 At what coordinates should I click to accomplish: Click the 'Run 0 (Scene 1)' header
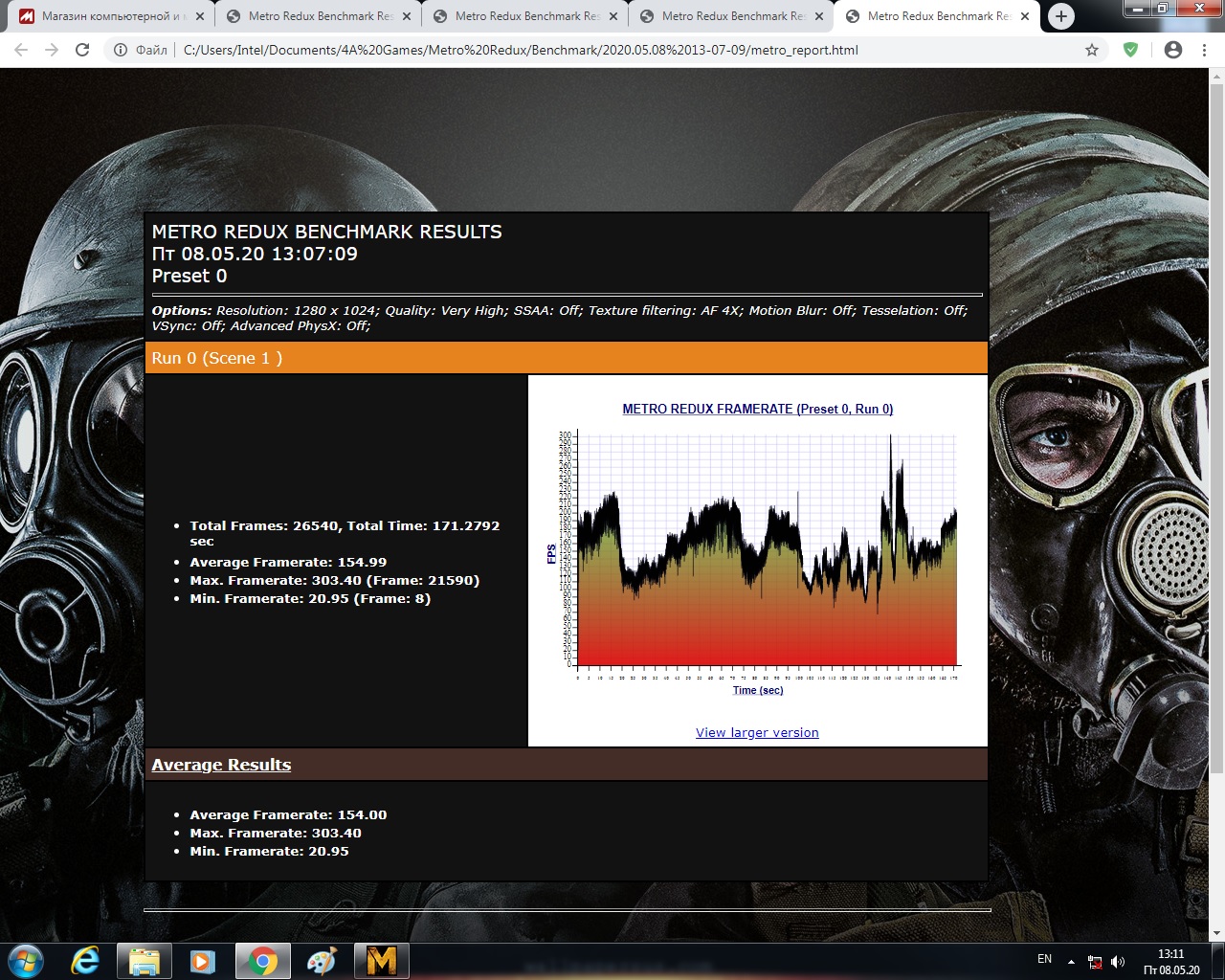click(x=567, y=358)
